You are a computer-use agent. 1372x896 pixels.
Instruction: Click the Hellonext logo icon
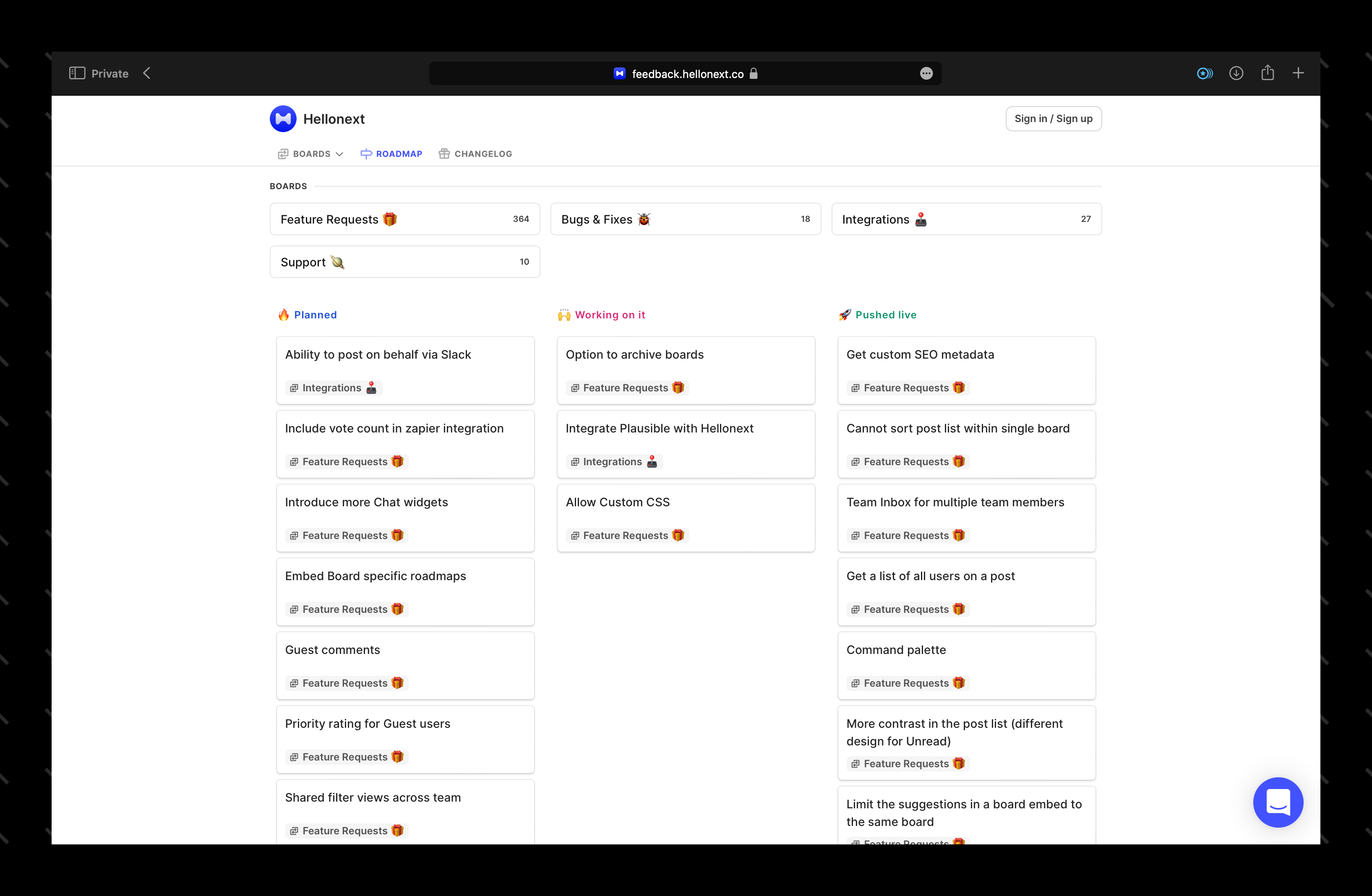click(x=283, y=119)
